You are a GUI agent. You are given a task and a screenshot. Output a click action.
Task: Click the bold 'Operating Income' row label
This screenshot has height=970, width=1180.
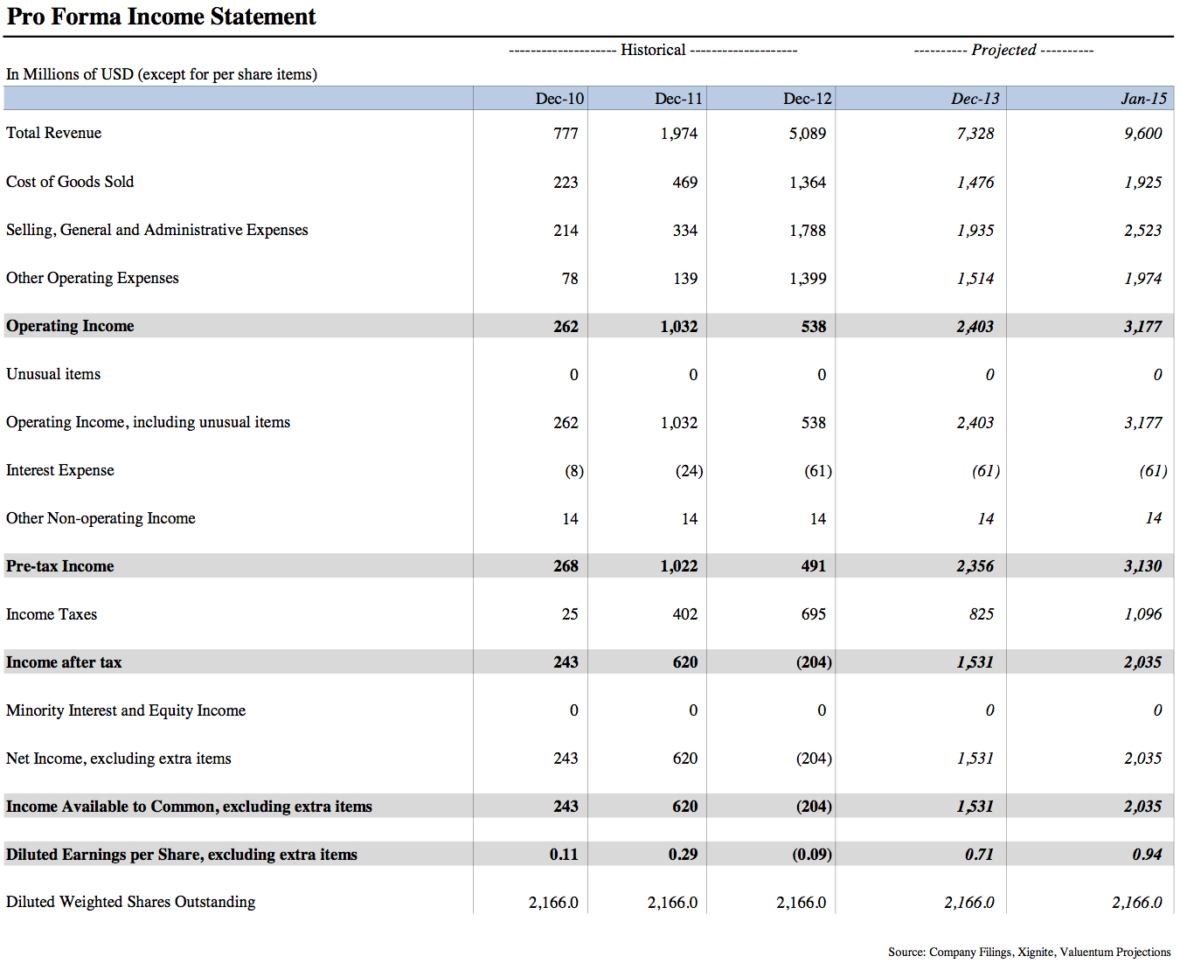70,326
